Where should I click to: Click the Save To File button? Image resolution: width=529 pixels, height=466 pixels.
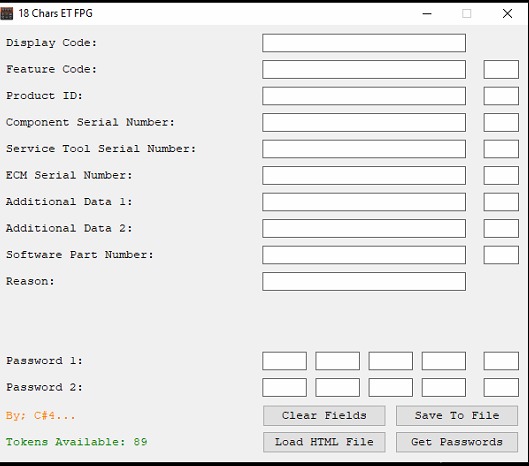click(x=457, y=415)
